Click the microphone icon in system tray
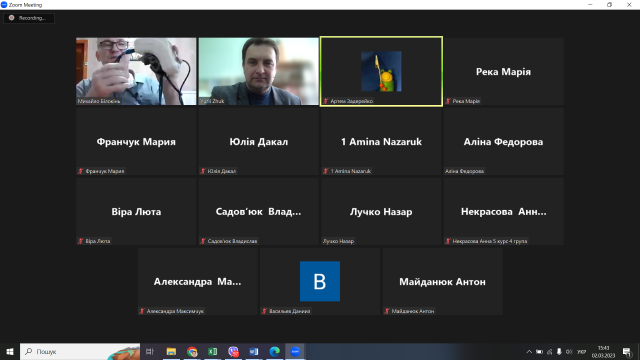Image resolution: width=640 pixels, height=360 pixels. (559, 352)
